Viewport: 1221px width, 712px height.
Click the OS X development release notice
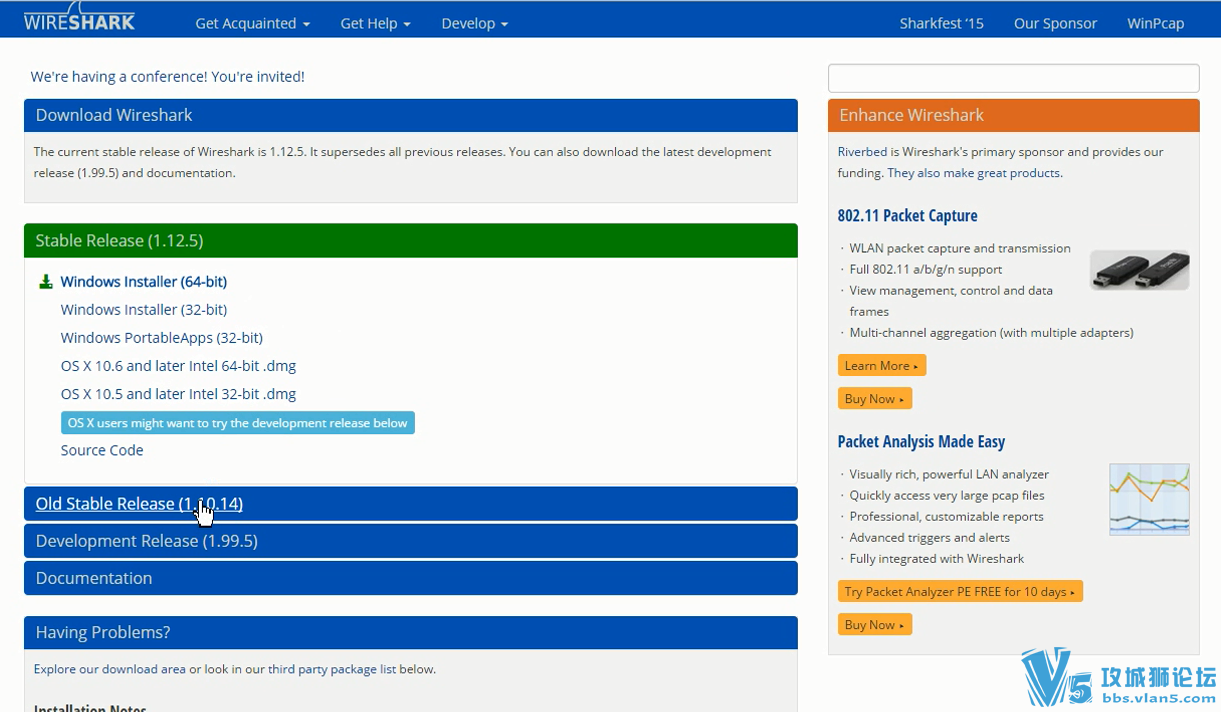(x=238, y=423)
